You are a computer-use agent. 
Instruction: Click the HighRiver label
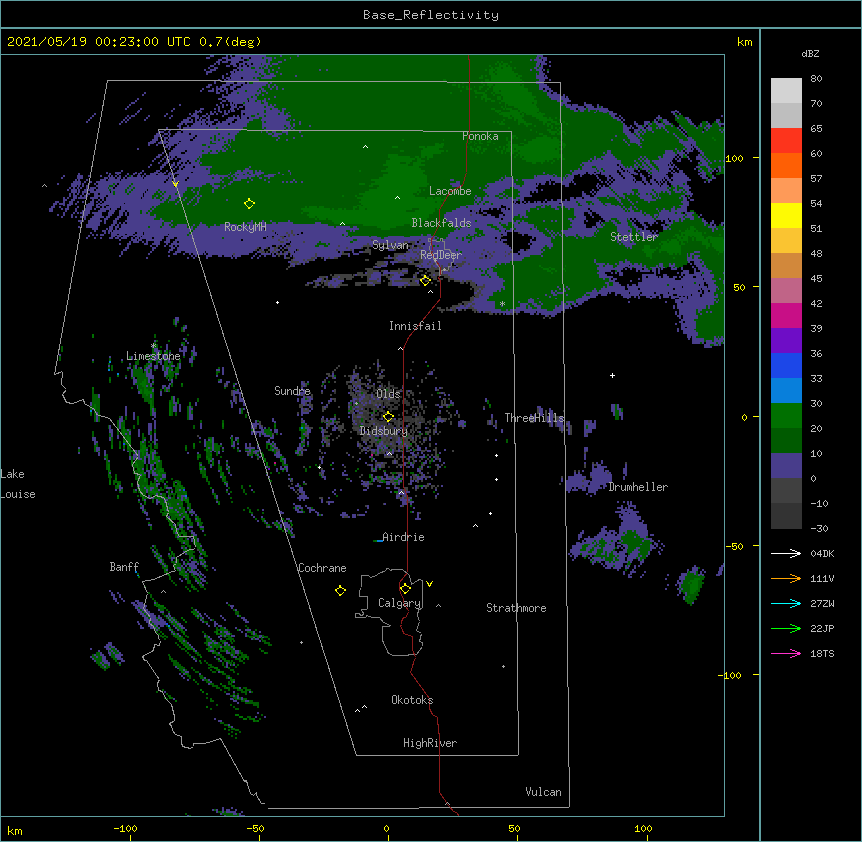tap(430, 744)
